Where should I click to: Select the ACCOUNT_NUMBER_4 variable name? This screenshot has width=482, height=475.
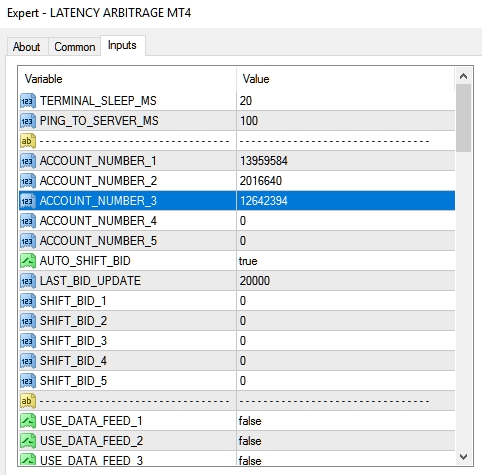(x=98, y=221)
